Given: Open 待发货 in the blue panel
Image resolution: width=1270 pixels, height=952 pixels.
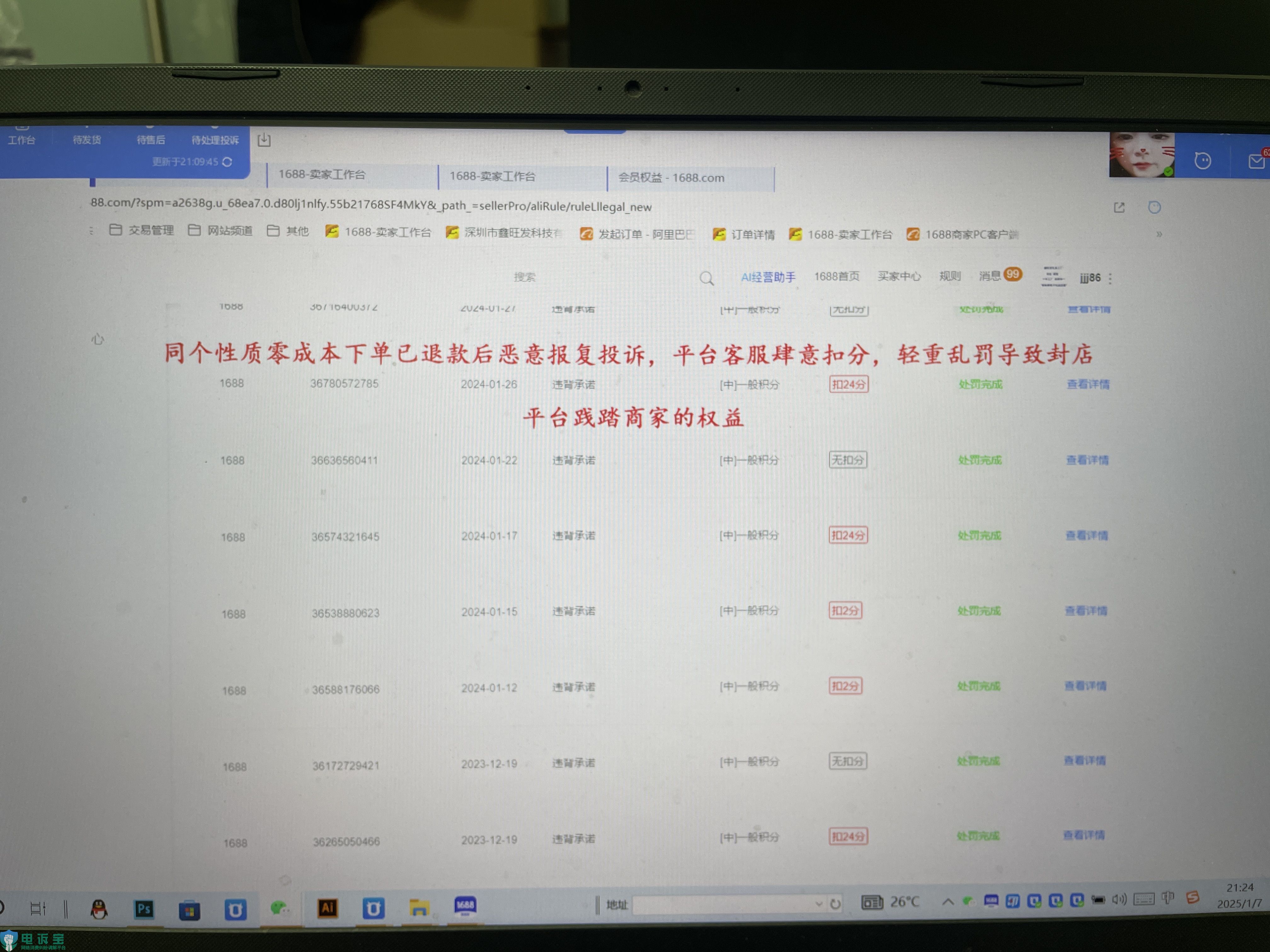Looking at the screenshot, I should (x=87, y=140).
